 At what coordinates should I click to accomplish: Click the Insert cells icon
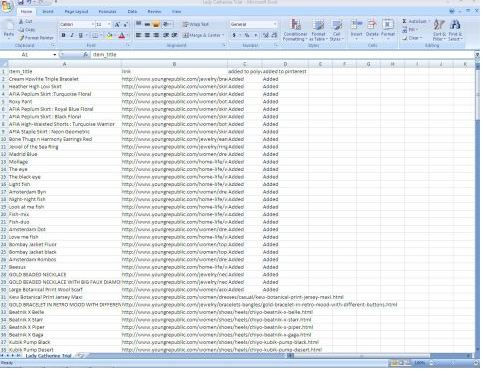[356, 29]
